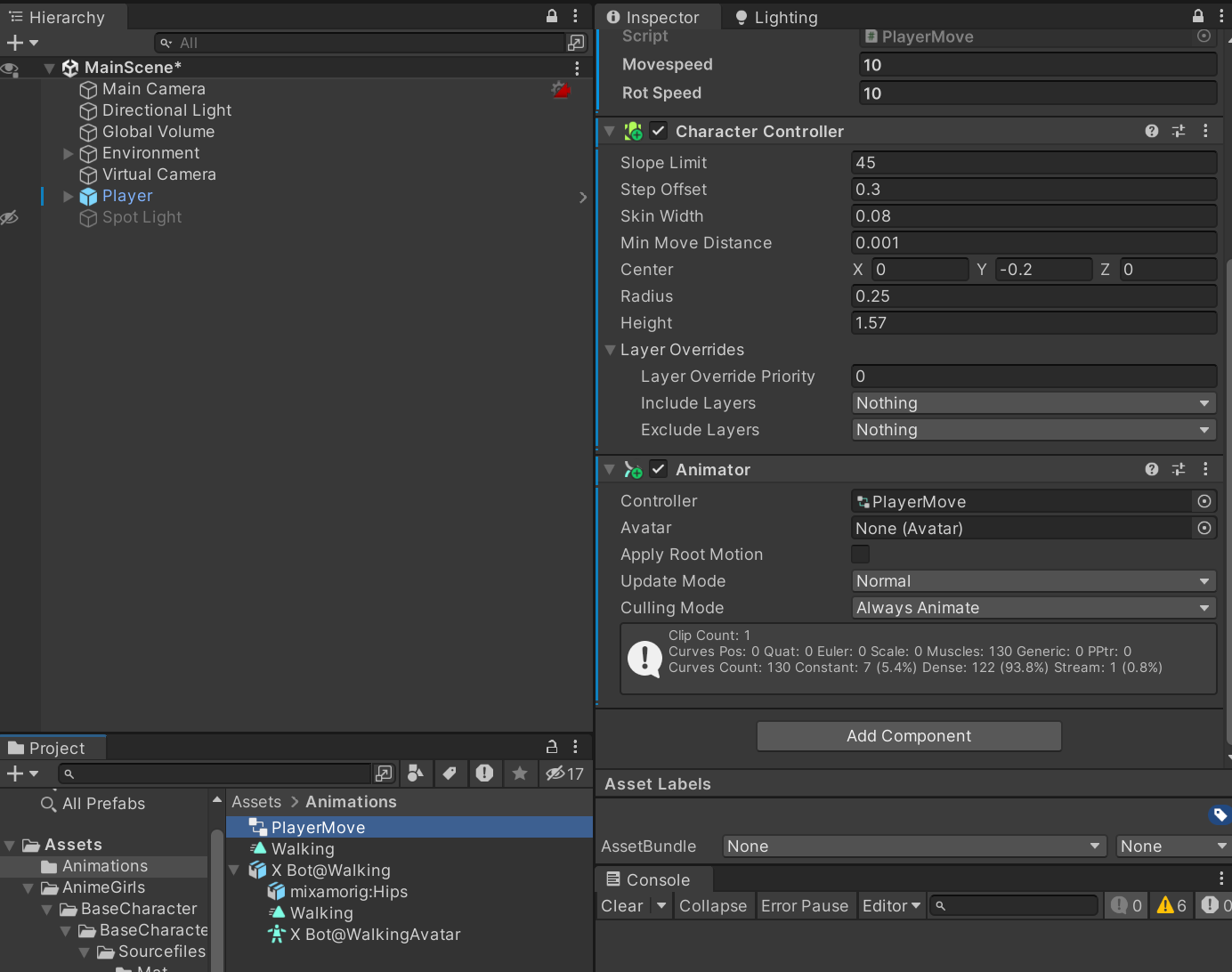Open Hierarchy panel options menu
Image resolution: width=1232 pixels, height=972 pixels.
tap(576, 16)
